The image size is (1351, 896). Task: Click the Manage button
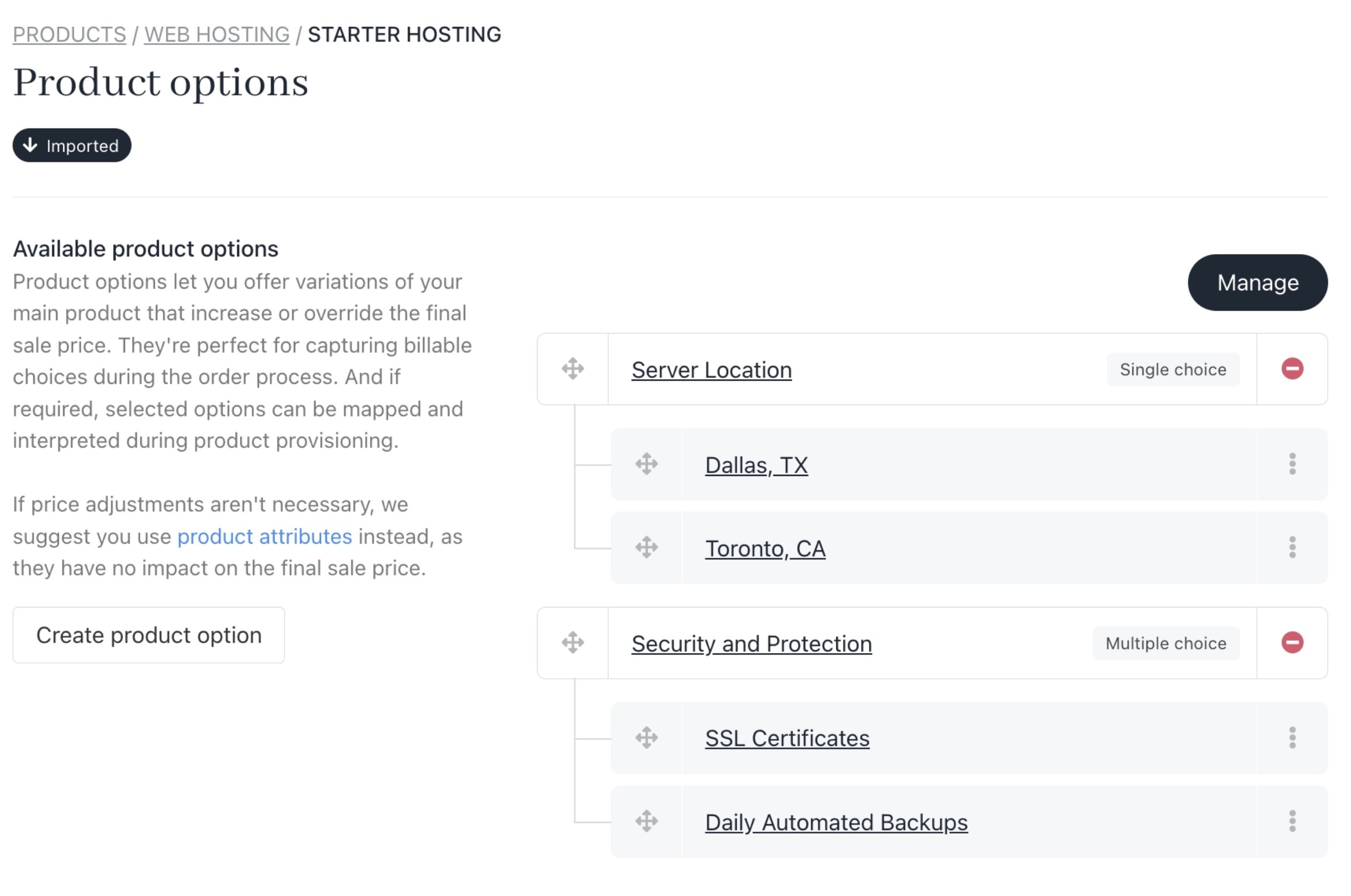(1258, 283)
